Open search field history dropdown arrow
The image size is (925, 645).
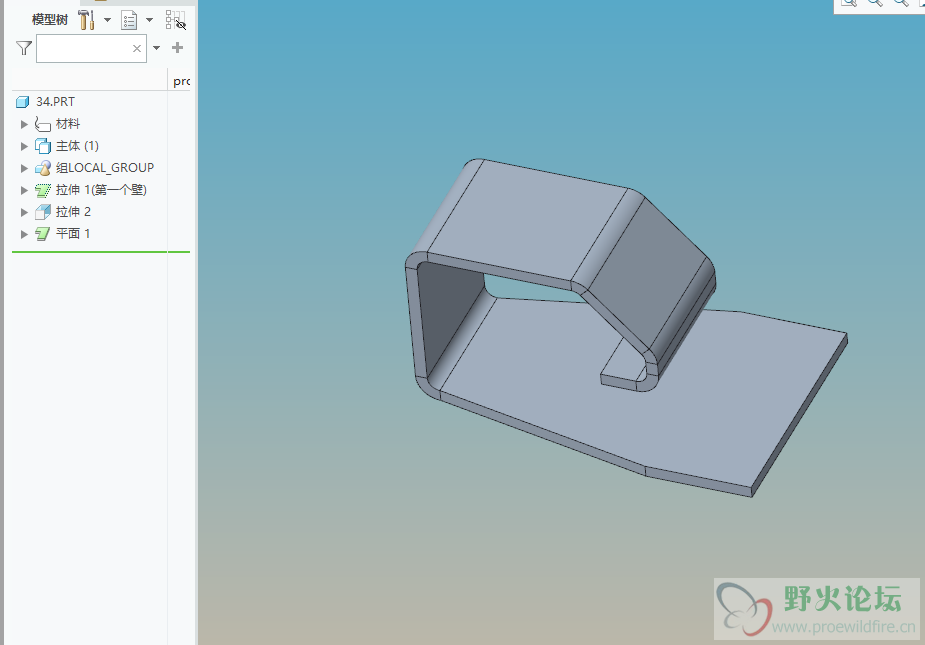[x=156, y=48]
